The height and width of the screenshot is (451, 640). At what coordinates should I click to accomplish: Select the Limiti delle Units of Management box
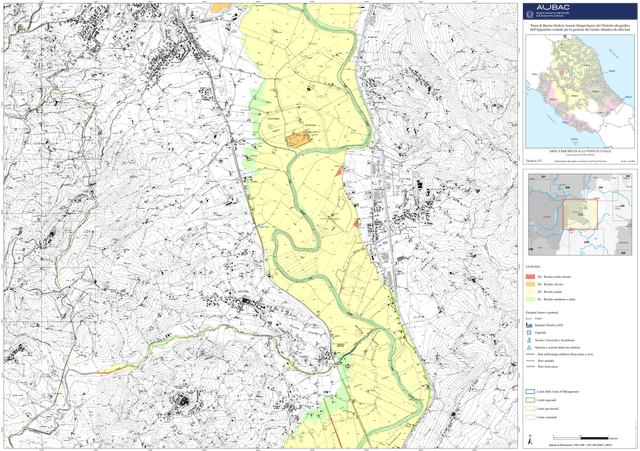click(530, 392)
